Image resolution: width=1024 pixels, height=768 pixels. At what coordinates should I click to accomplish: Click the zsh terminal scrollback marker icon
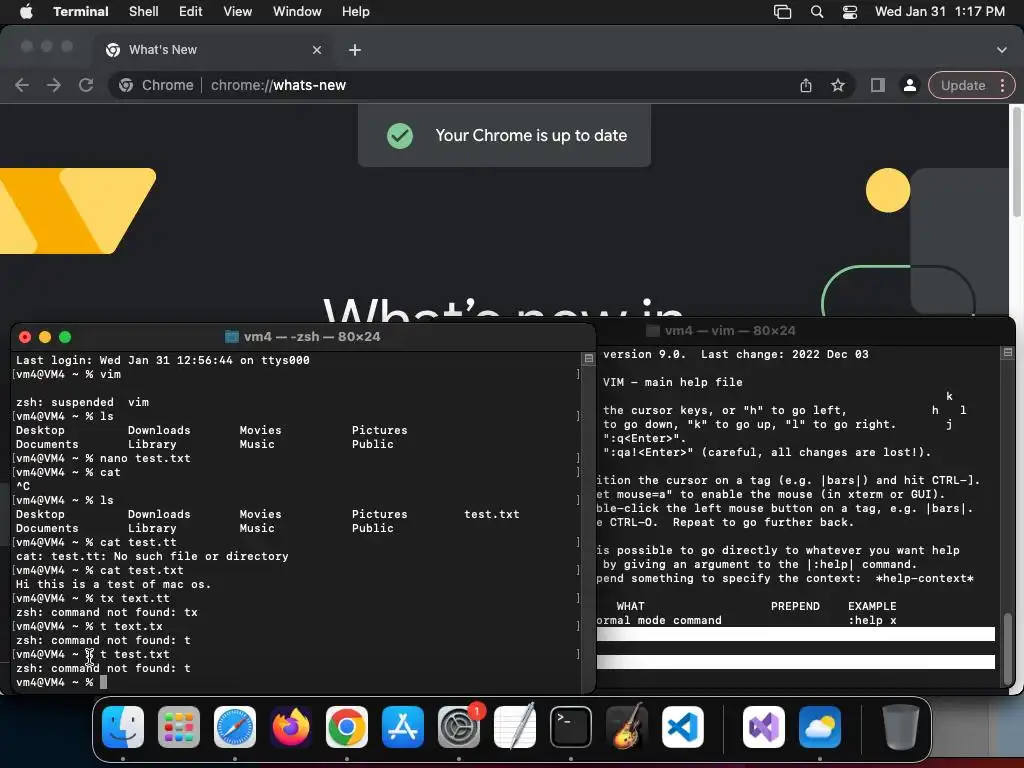point(588,359)
